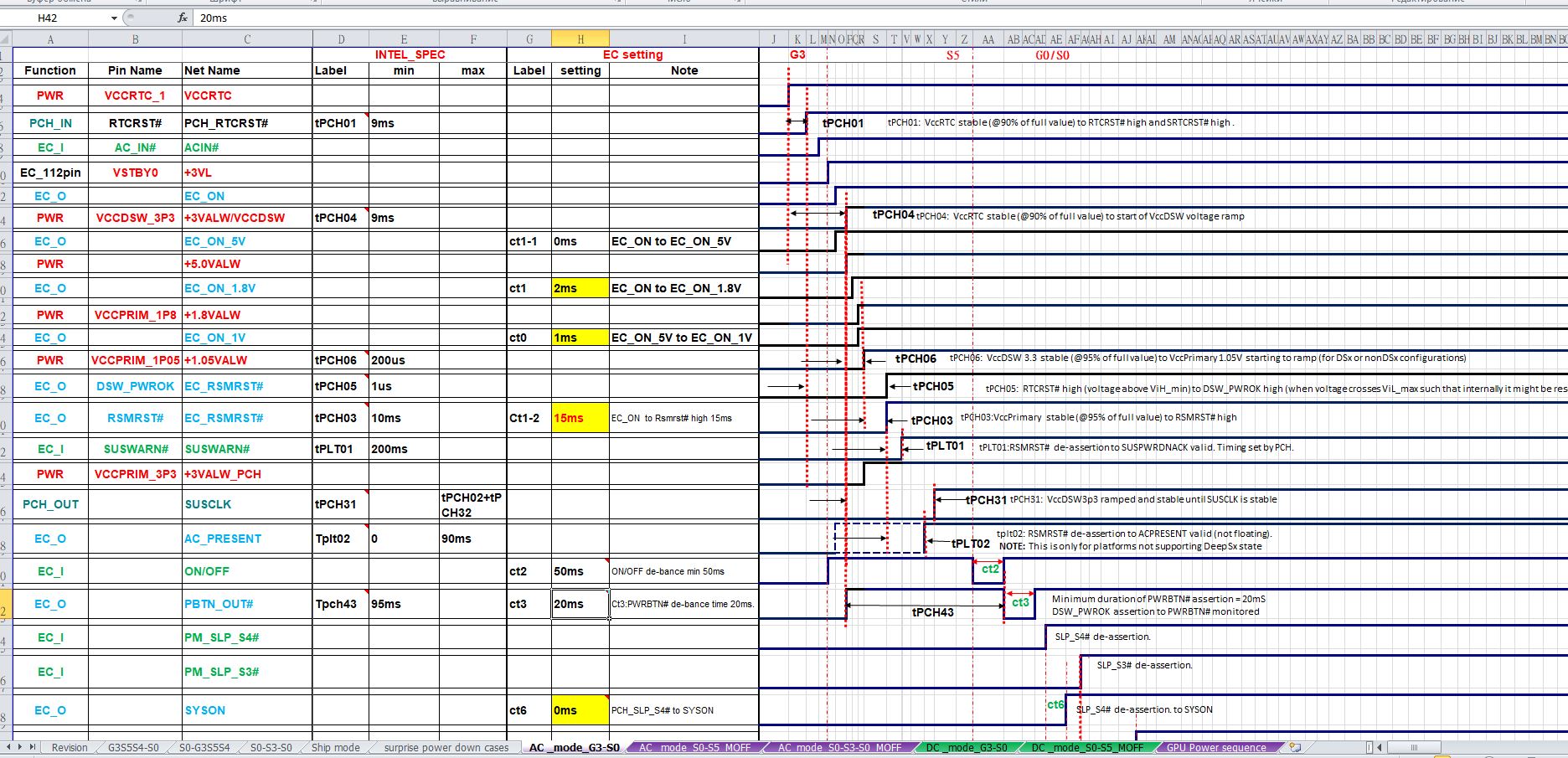Viewport: 1568px width, 758px height.
Task: Go to last sheet navigation arrow
Action: coord(34,747)
